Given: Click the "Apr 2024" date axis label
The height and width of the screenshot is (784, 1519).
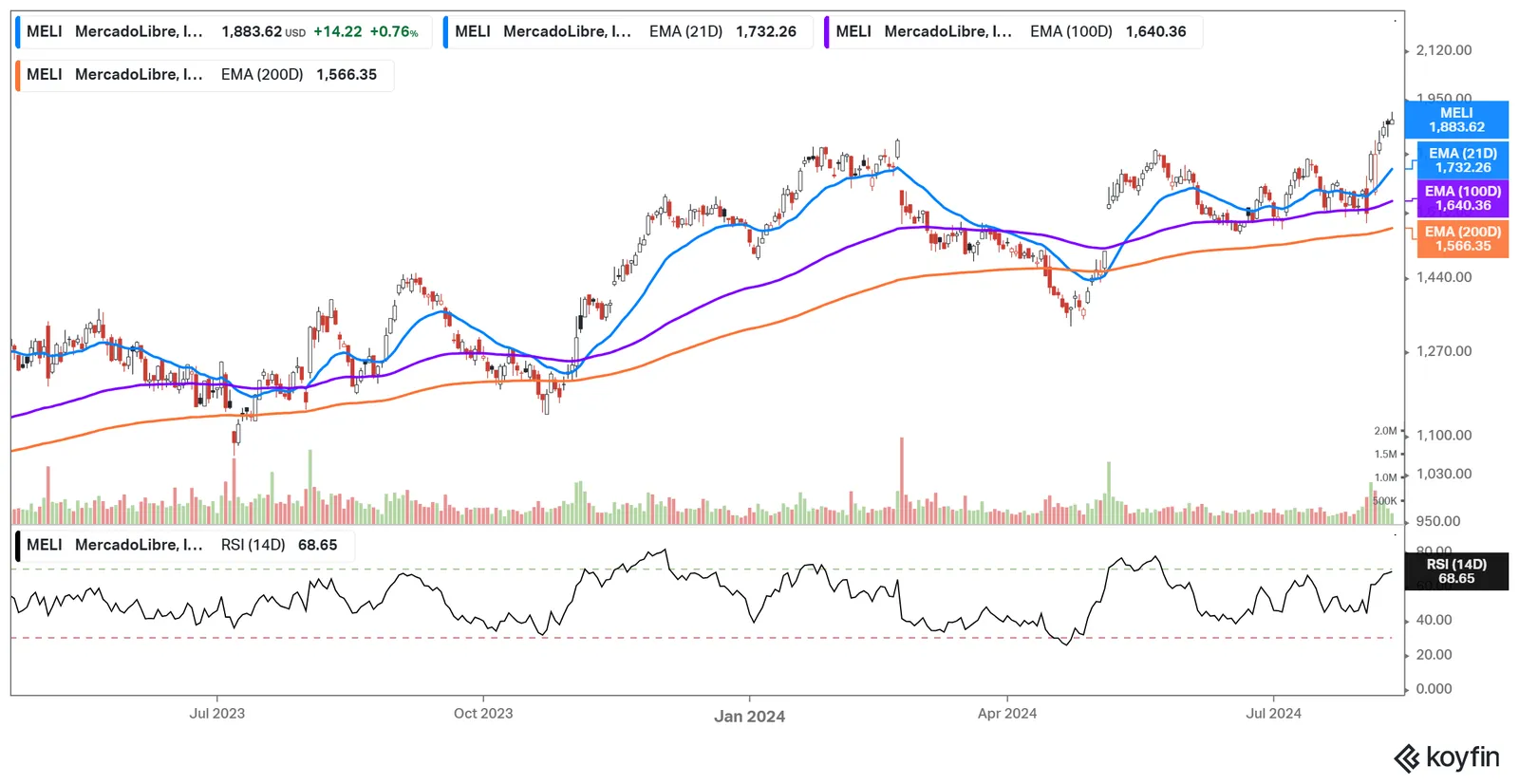Looking at the screenshot, I should tap(1007, 714).
